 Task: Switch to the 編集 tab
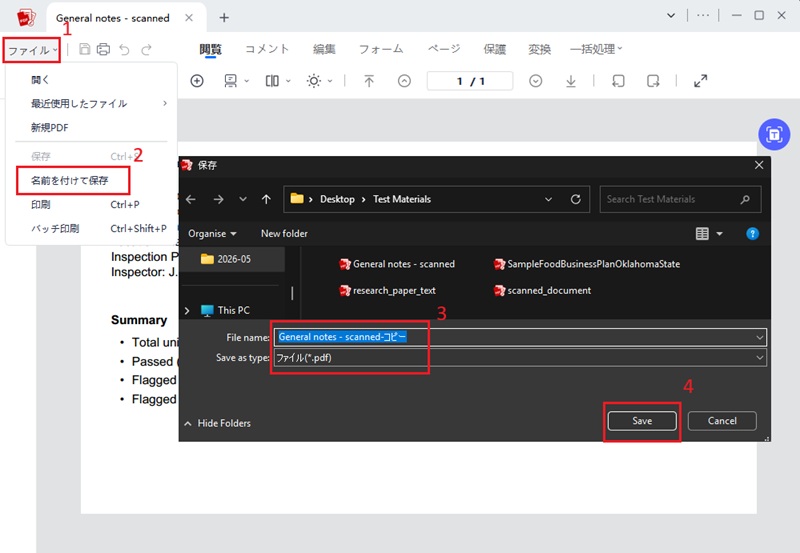[x=324, y=49]
